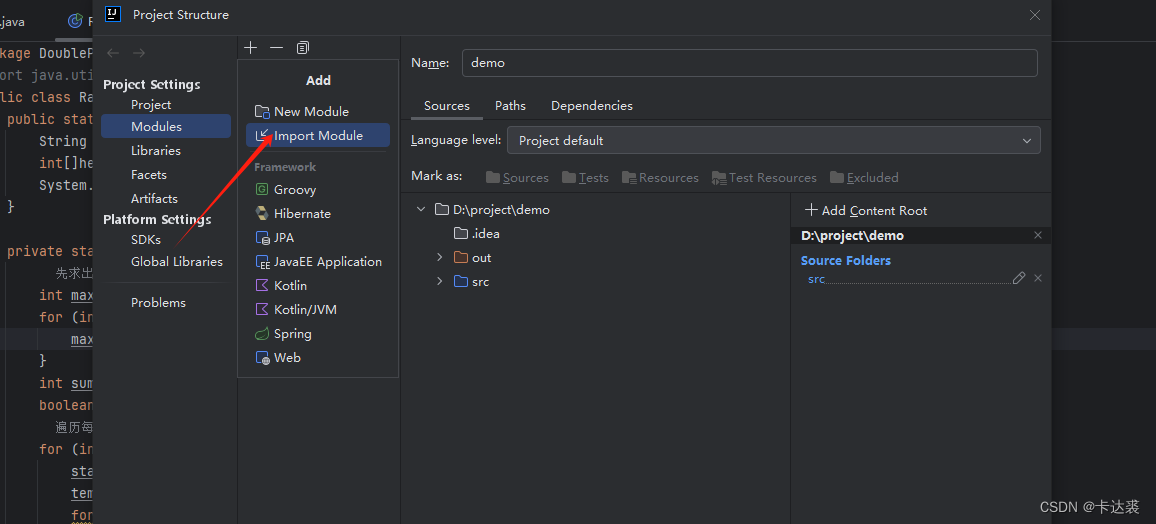This screenshot has height=524, width=1156.
Task: Mark as Test Resources button
Action: [765, 178]
